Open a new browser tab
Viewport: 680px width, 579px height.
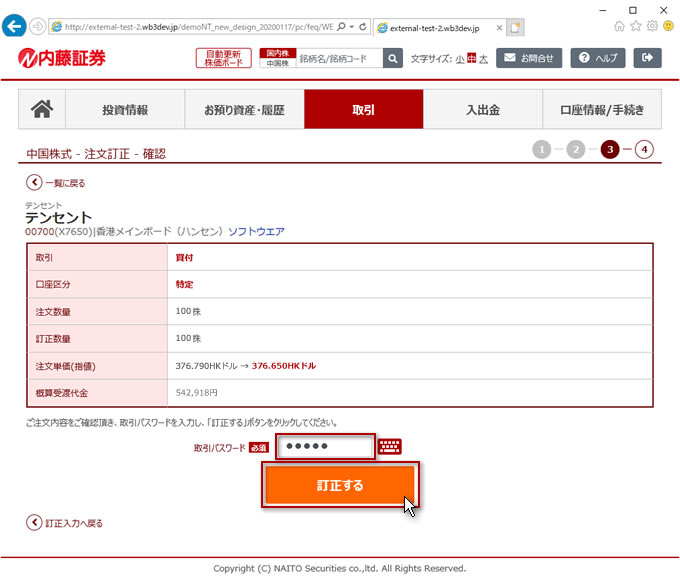[x=515, y=28]
